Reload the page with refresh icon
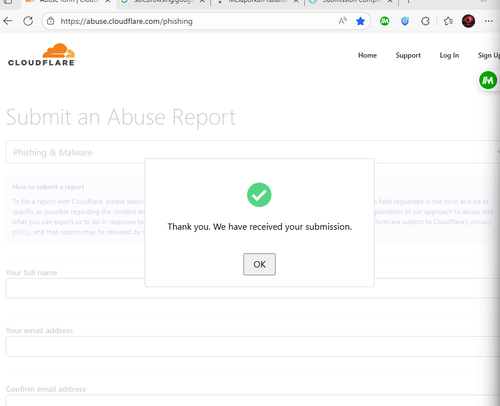The height and width of the screenshot is (406, 500). 28,21
